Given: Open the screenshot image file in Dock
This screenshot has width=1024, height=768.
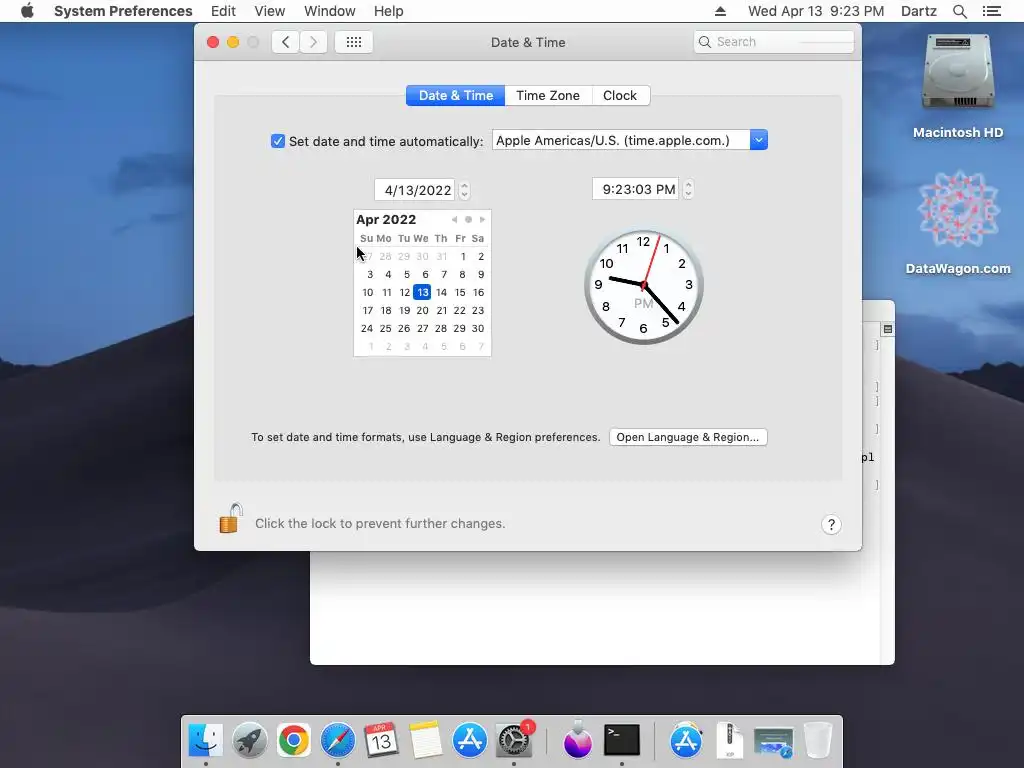Looking at the screenshot, I should tap(773, 742).
